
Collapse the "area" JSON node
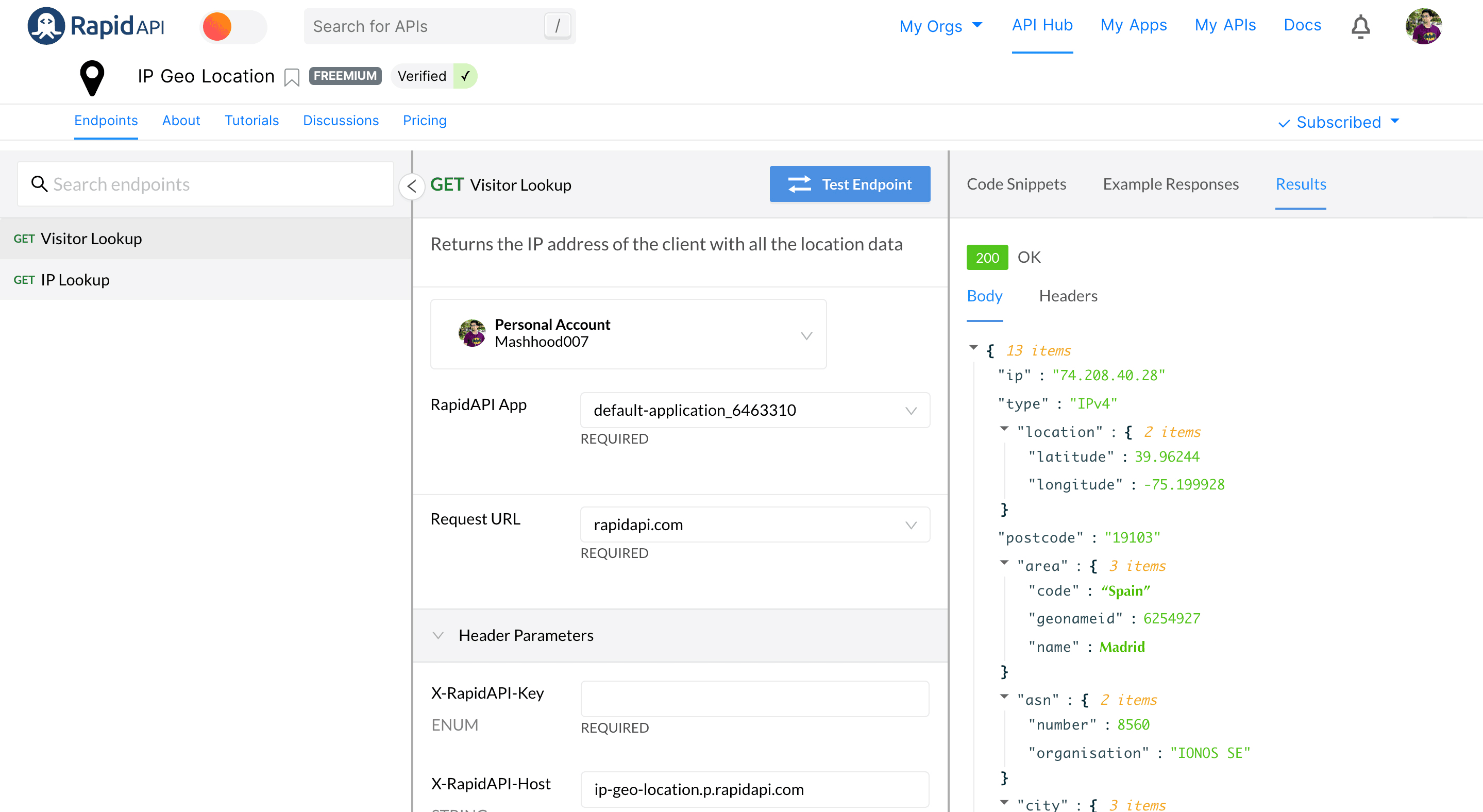[1004, 563]
